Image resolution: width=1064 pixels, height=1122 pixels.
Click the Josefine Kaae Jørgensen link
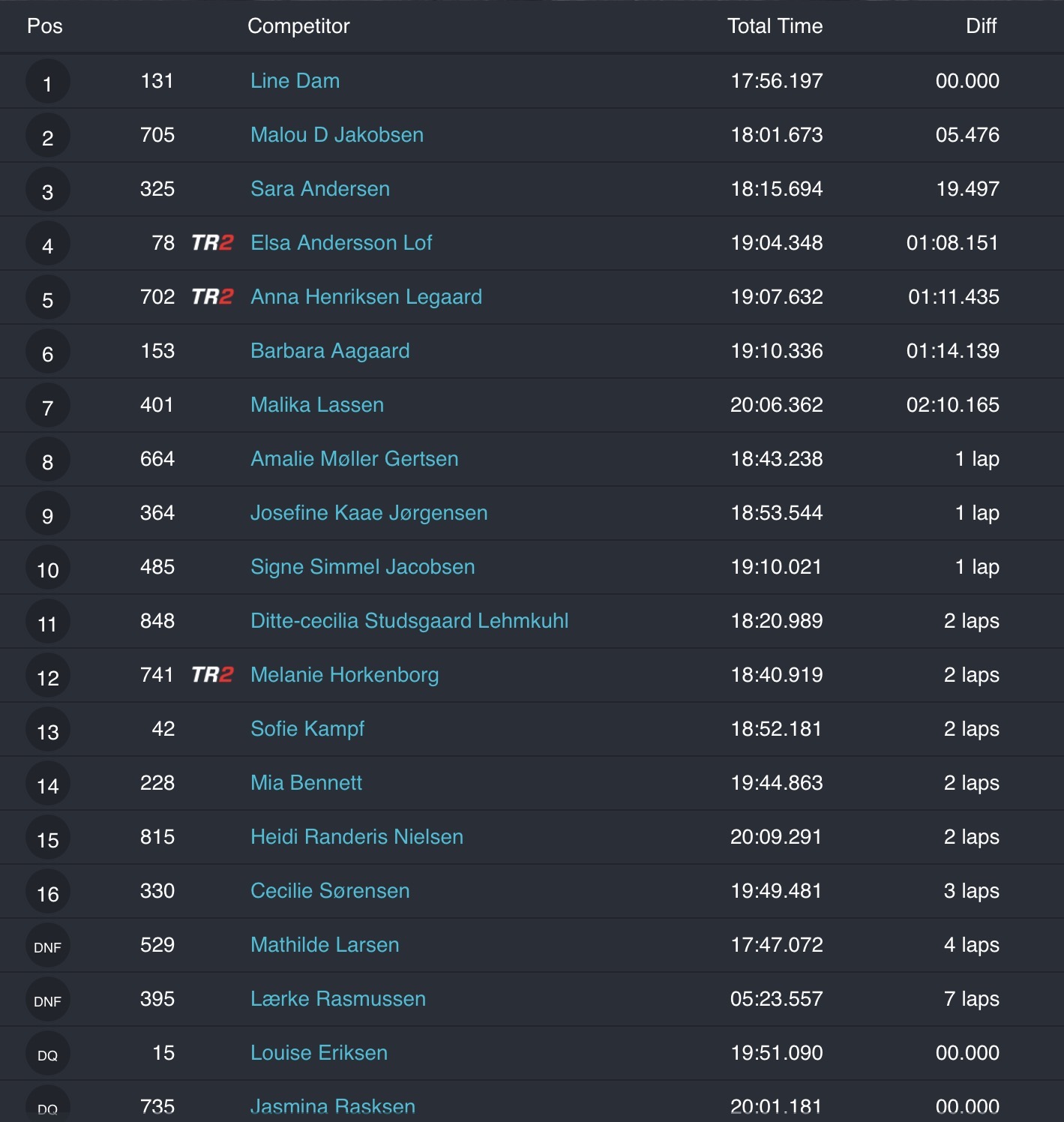(368, 513)
